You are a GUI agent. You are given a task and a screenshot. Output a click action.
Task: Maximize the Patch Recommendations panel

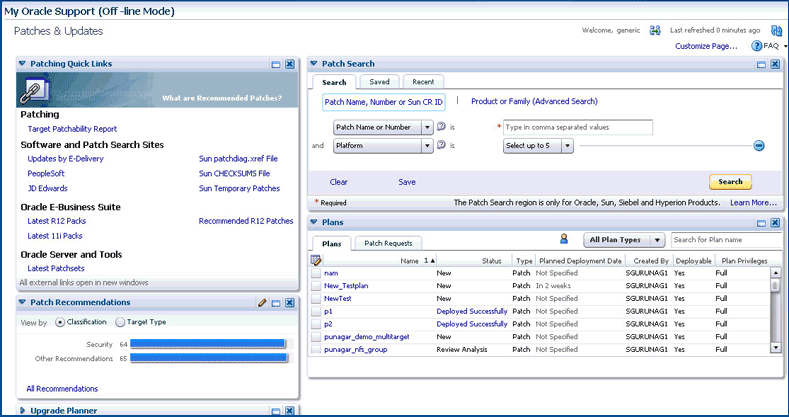(276, 303)
